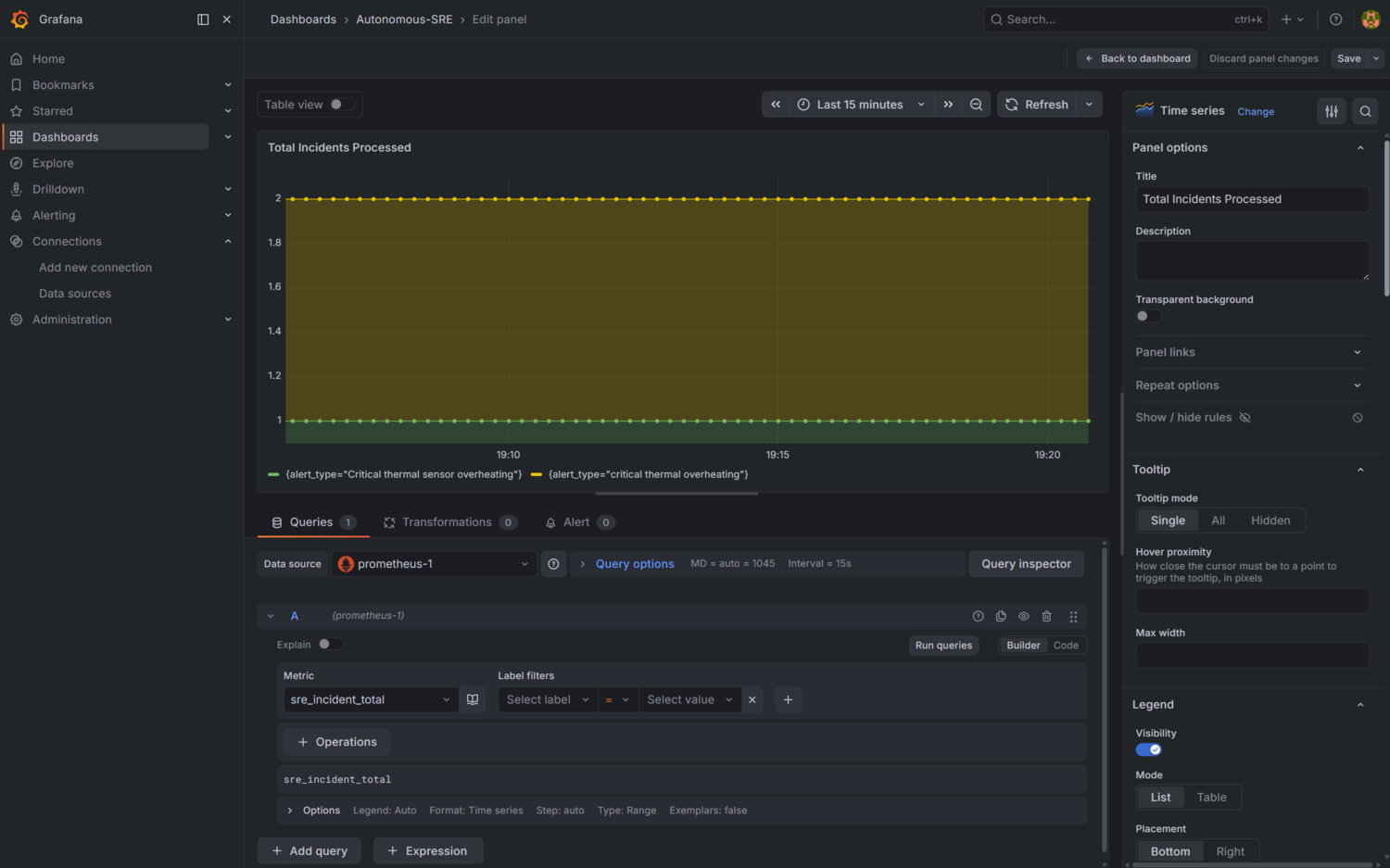1390x868 pixels.
Task: Click the yellow legend color swatch
Action: point(536,474)
